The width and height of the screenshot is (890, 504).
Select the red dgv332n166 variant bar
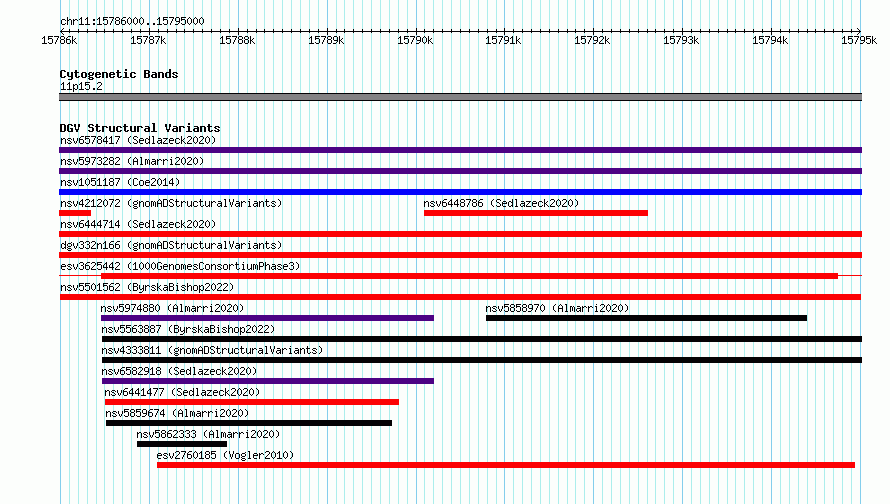460,255
